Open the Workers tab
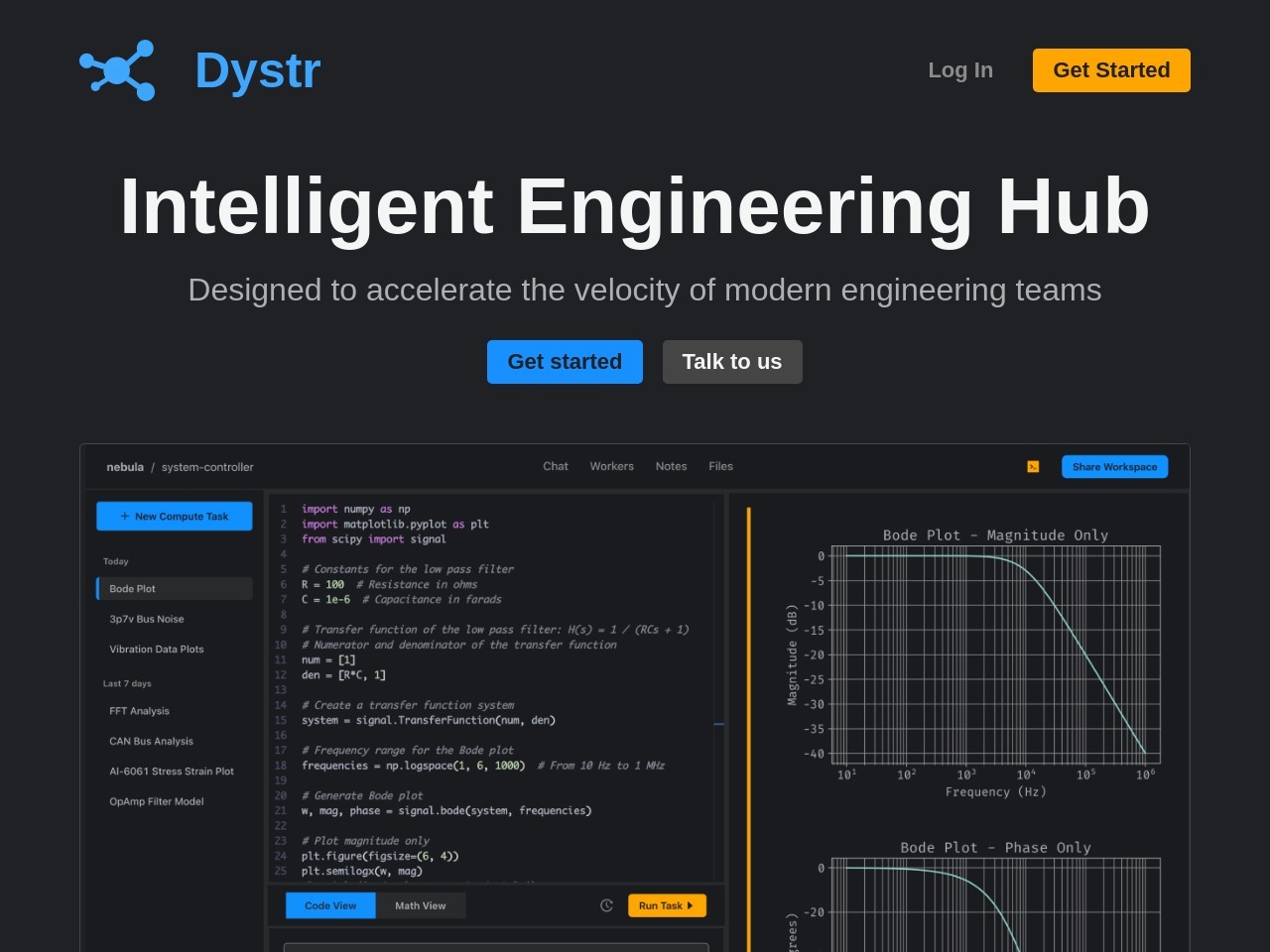The height and width of the screenshot is (952, 1270). click(611, 466)
